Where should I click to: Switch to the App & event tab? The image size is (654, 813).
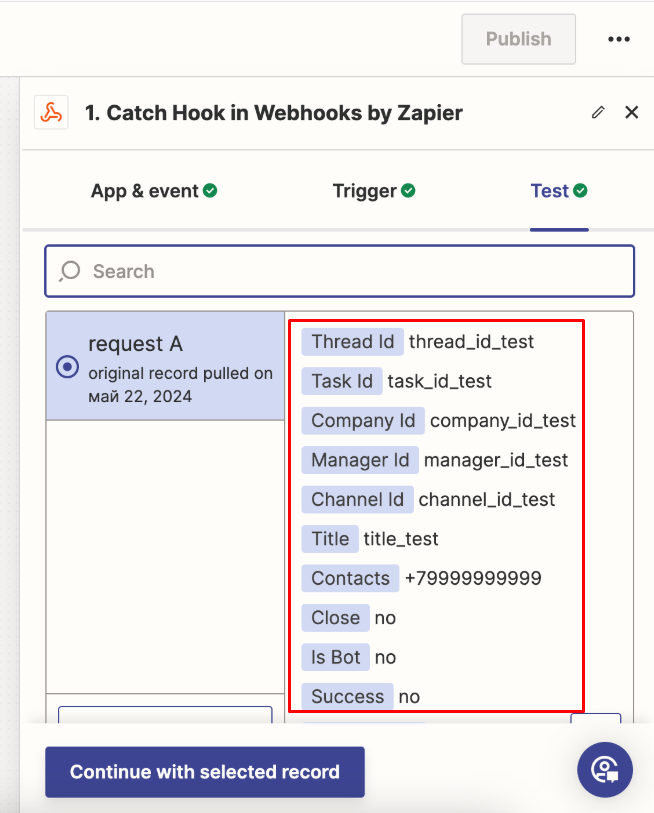(x=144, y=191)
